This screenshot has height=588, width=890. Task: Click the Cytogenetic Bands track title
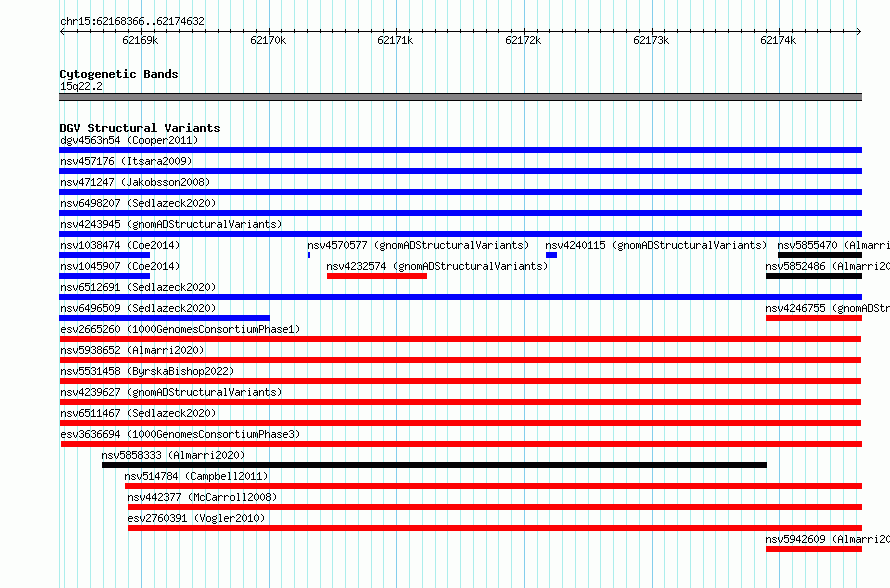[x=119, y=74]
